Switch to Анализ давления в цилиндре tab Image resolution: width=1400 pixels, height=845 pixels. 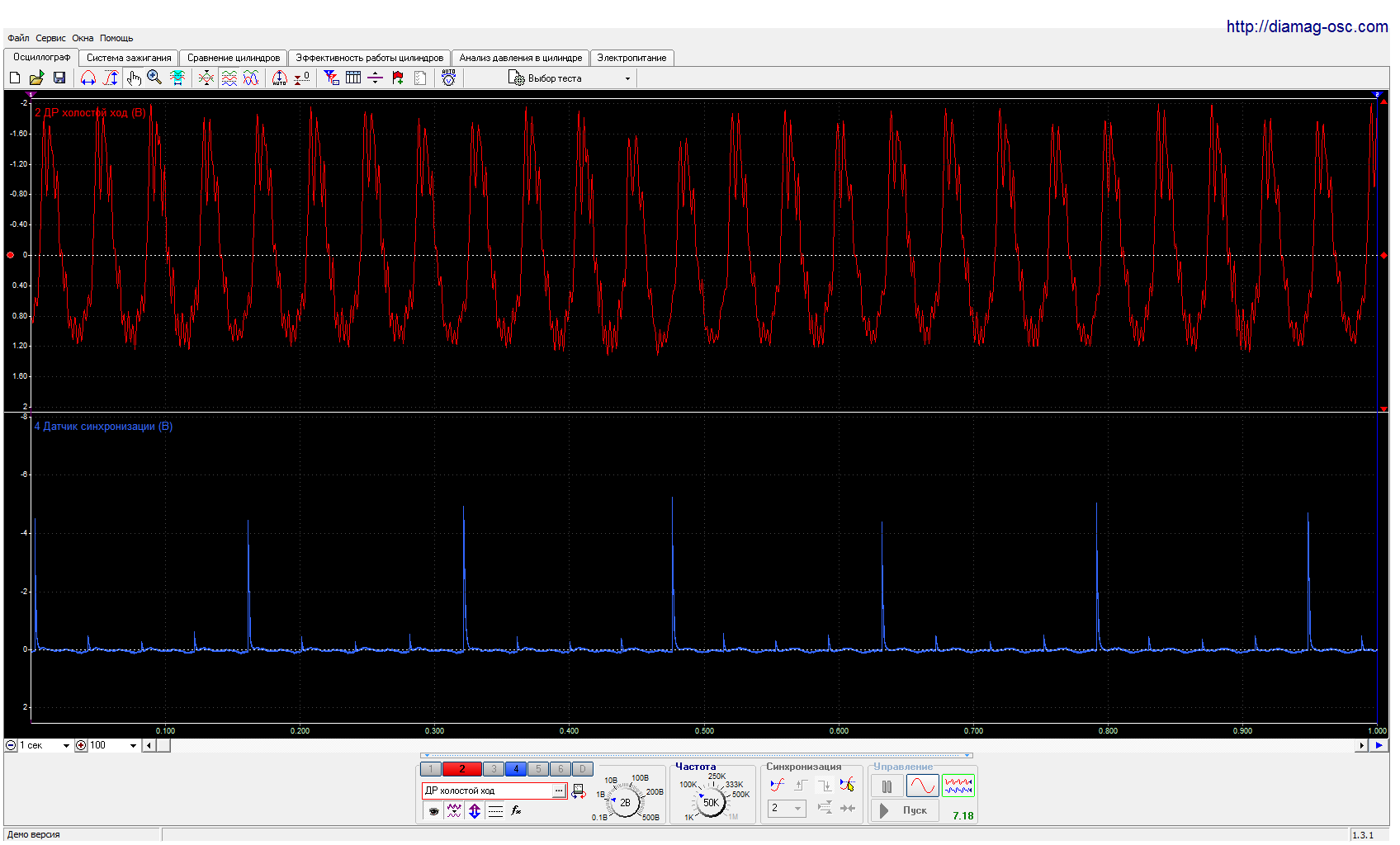pos(521,58)
